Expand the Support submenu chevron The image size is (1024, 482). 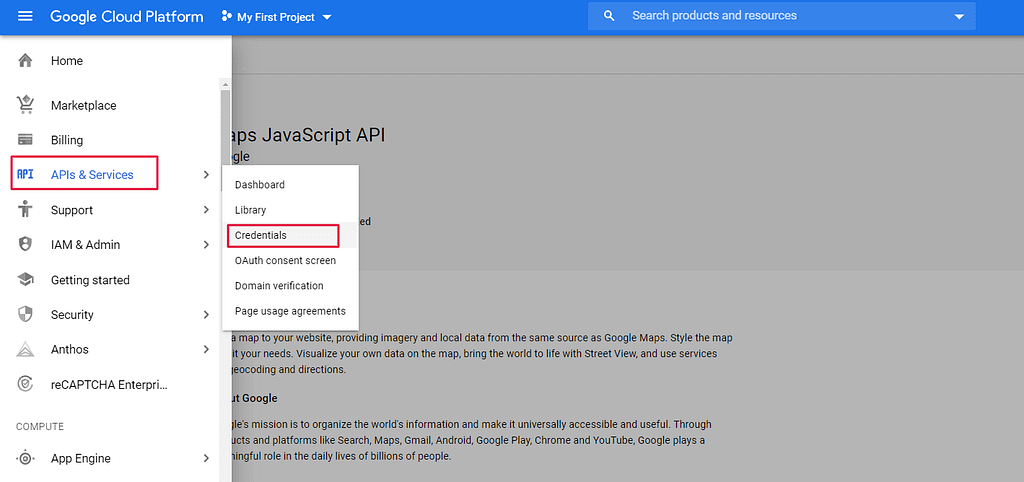click(206, 210)
